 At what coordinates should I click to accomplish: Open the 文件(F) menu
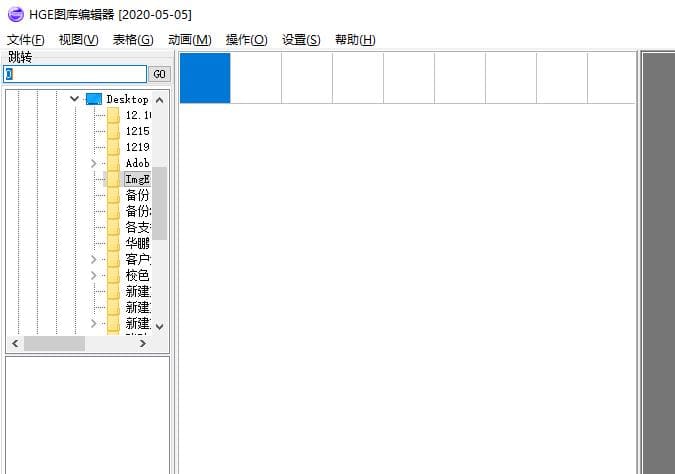[25, 40]
